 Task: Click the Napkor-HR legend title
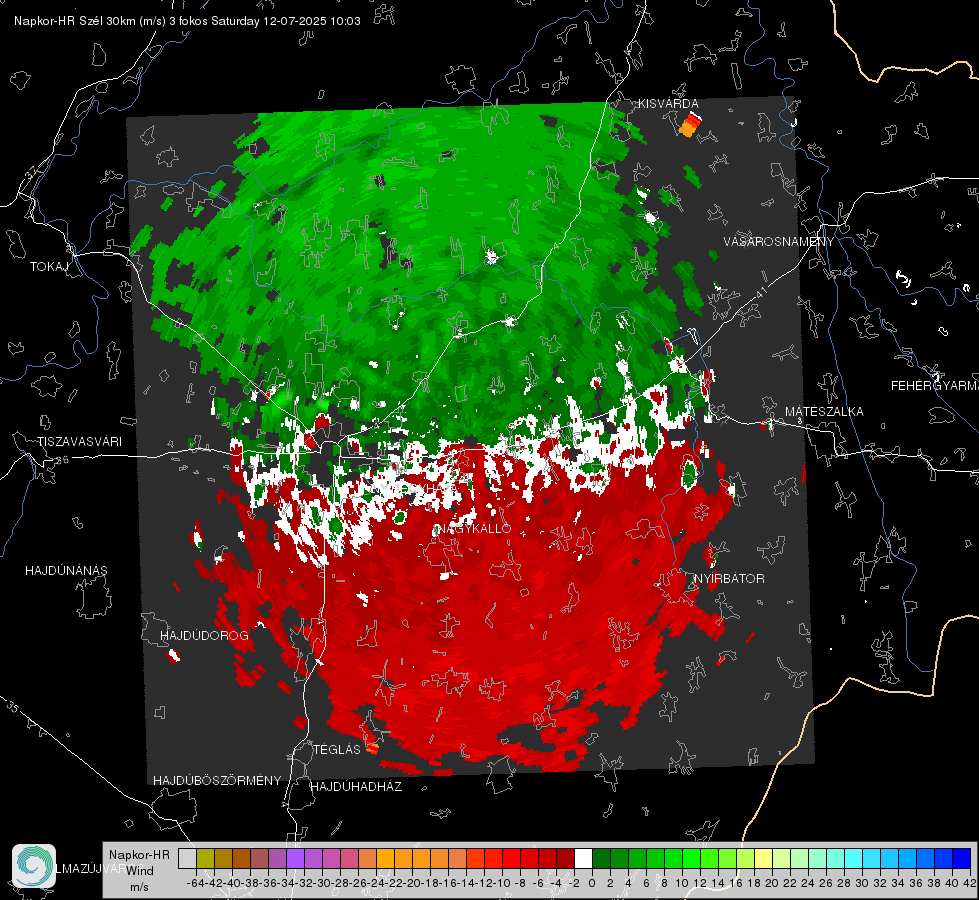click(139, 855)
